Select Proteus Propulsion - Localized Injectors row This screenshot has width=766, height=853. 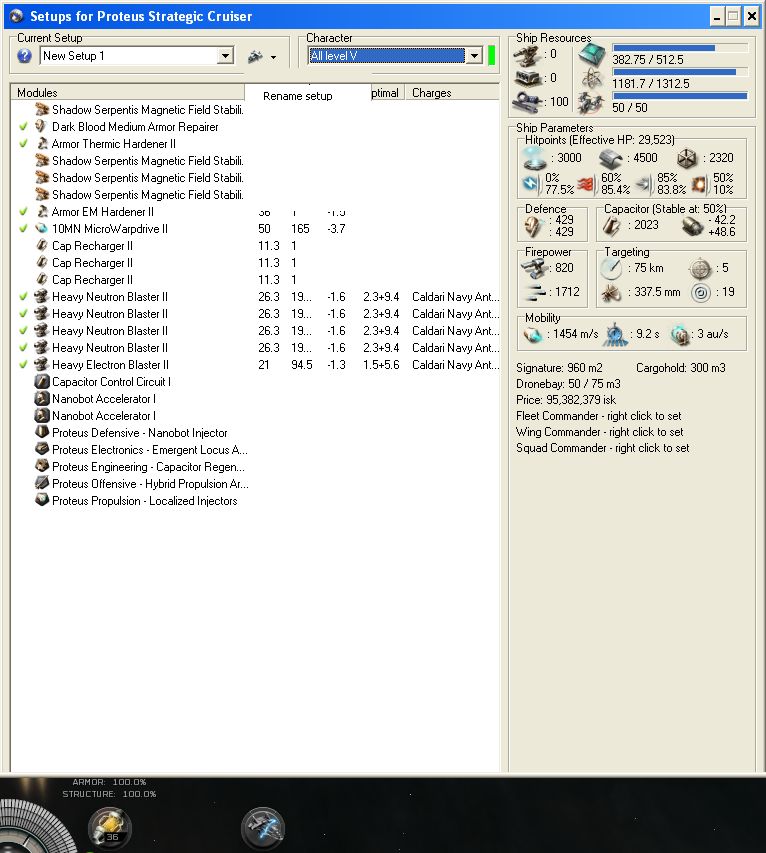click(145, 500)
